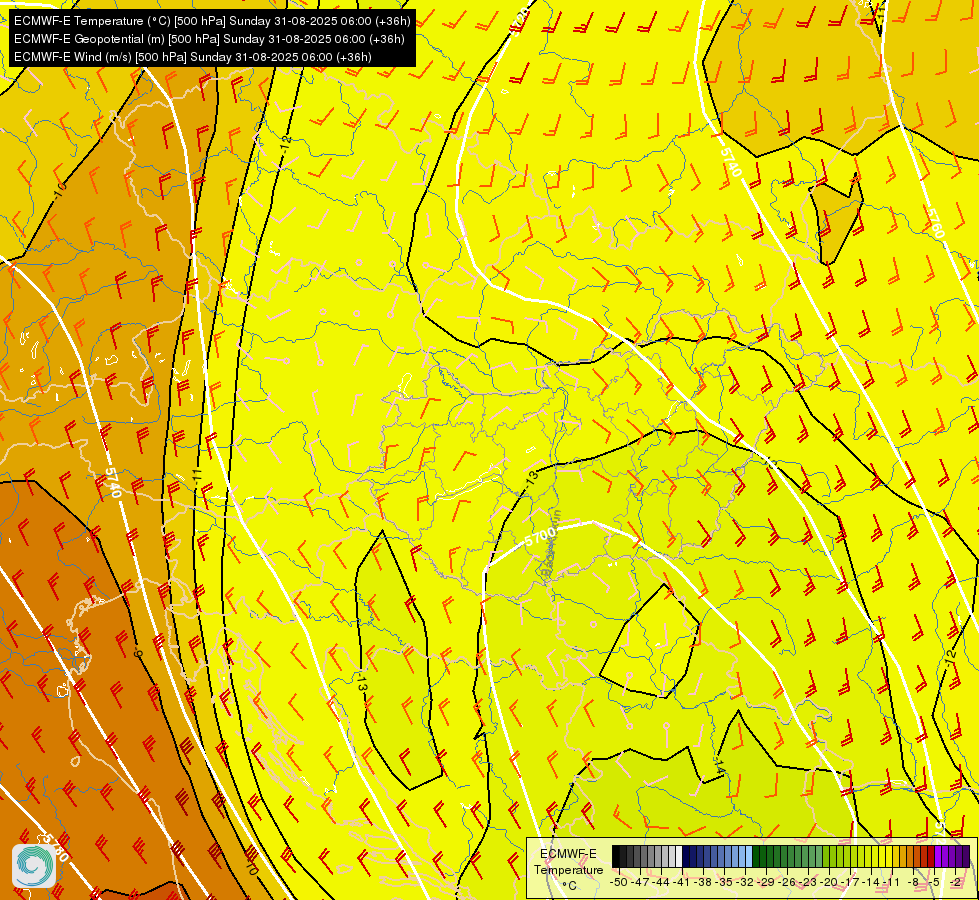Click the -17 value in the legend
The height and width of the screenshot is (900, 979).
tap(850, 883)
